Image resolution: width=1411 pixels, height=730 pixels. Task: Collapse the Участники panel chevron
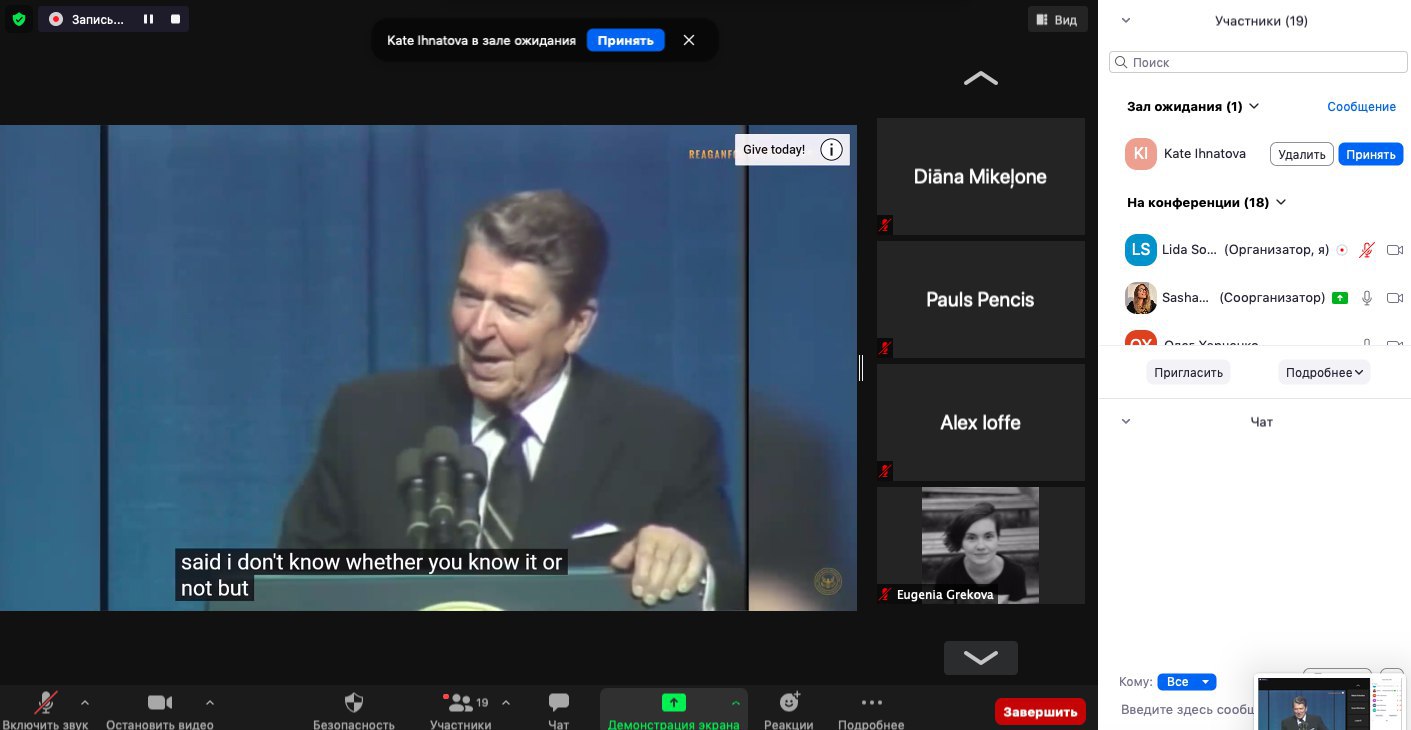1126,20
